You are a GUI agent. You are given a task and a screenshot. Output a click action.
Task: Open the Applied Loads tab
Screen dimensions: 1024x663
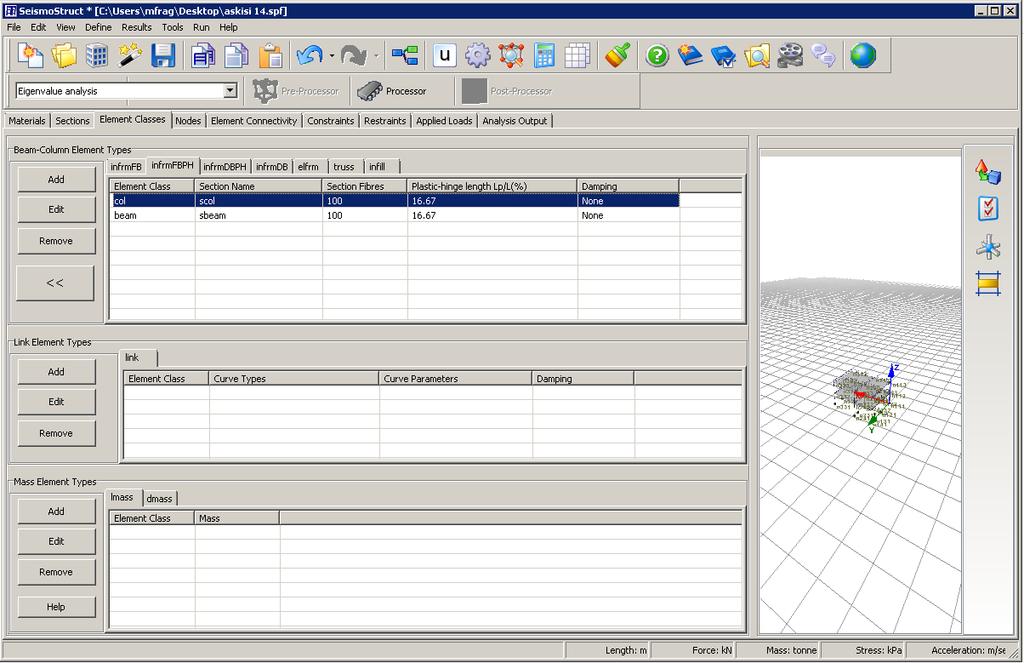(x=444, y=121)
